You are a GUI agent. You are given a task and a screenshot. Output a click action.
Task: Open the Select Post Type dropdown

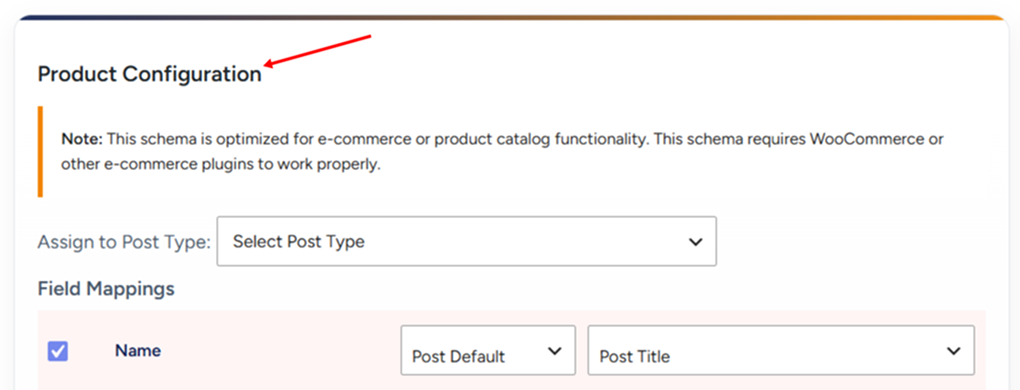coord(466,241)
